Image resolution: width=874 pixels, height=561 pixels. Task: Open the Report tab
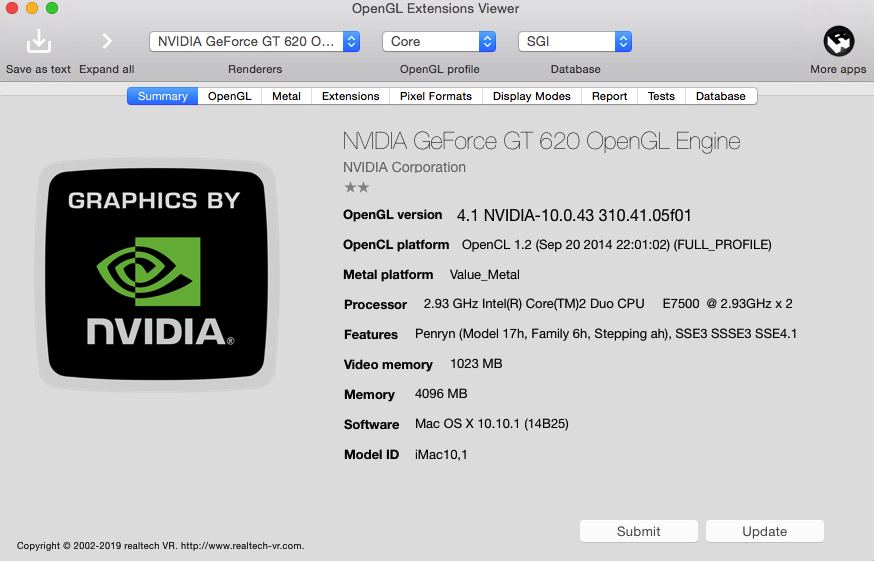pyautogui.click(x=610, y=96)
